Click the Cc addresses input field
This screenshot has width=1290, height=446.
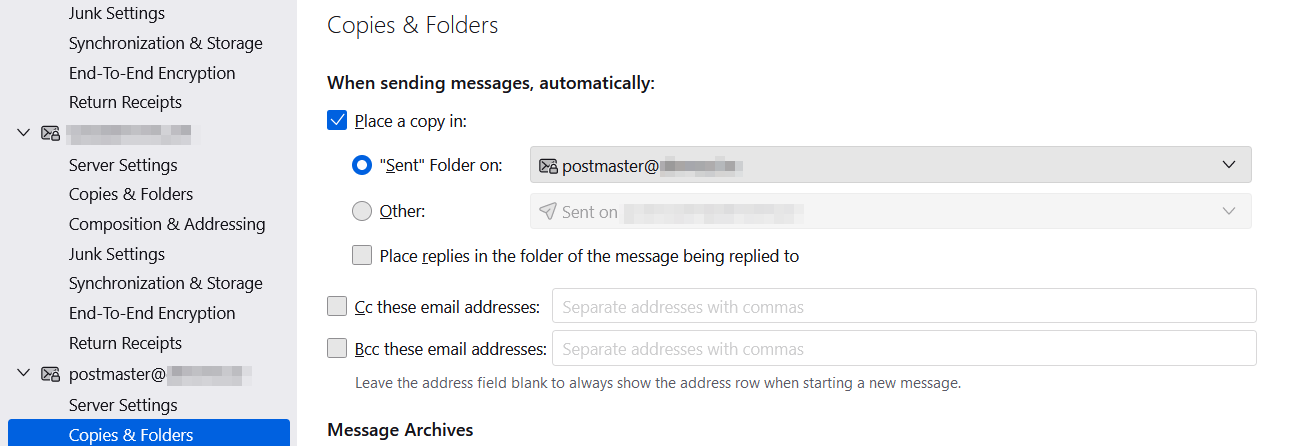903,306
